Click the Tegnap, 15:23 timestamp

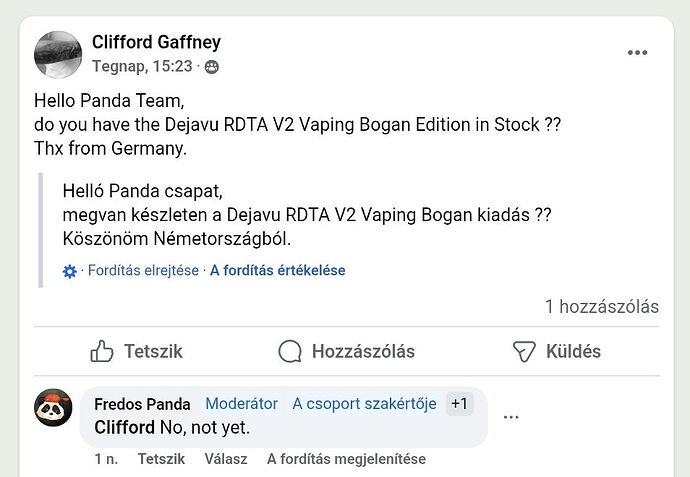click(x=144, y=67)
